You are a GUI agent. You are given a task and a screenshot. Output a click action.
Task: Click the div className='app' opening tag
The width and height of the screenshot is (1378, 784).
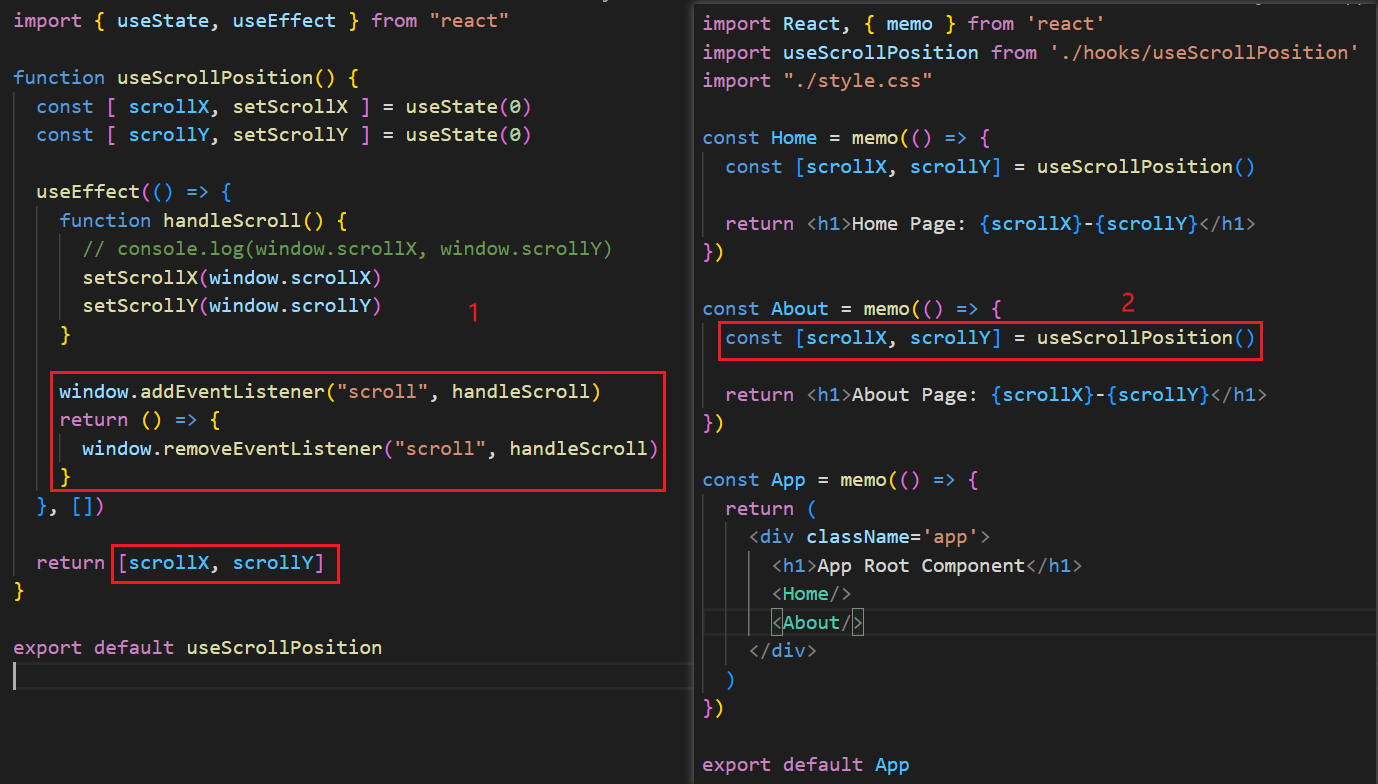click(x=869, y=537)
